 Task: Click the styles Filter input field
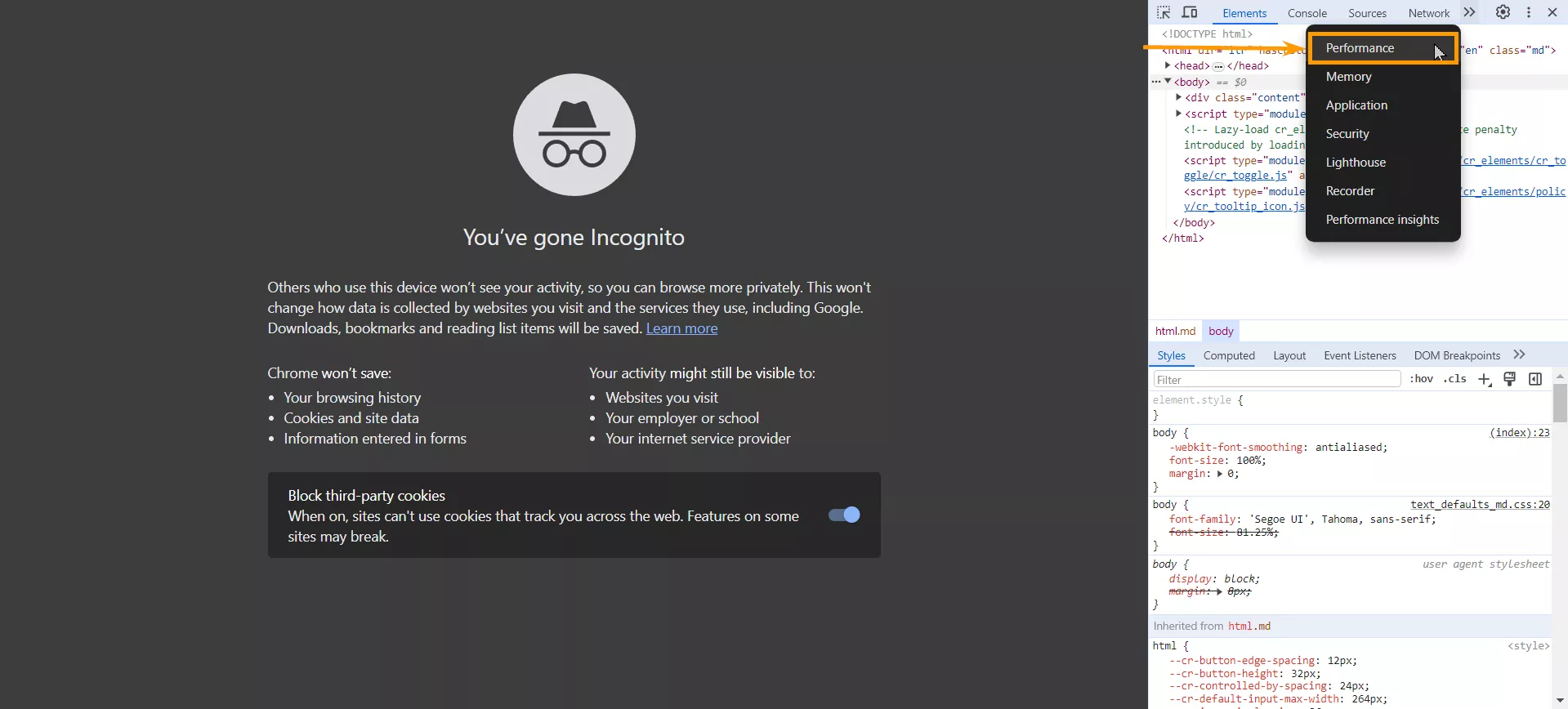pos(1277,380)
